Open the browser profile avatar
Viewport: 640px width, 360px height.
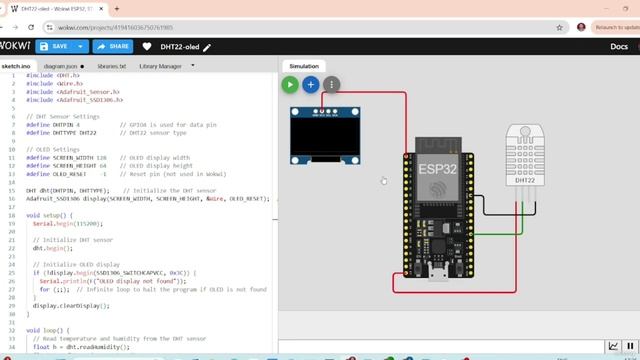[581, 27]
